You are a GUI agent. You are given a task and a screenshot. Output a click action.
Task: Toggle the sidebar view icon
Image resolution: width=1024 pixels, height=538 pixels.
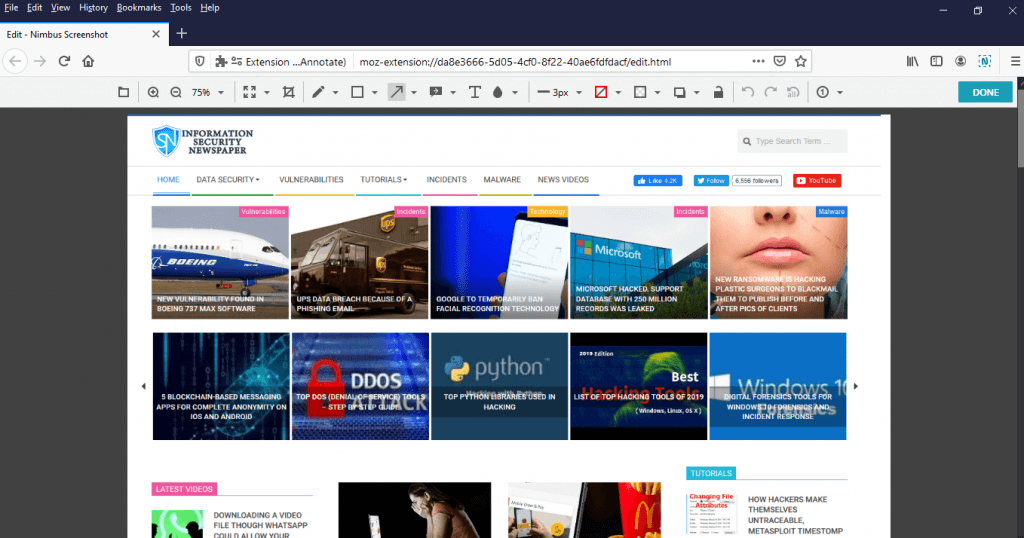936,61
